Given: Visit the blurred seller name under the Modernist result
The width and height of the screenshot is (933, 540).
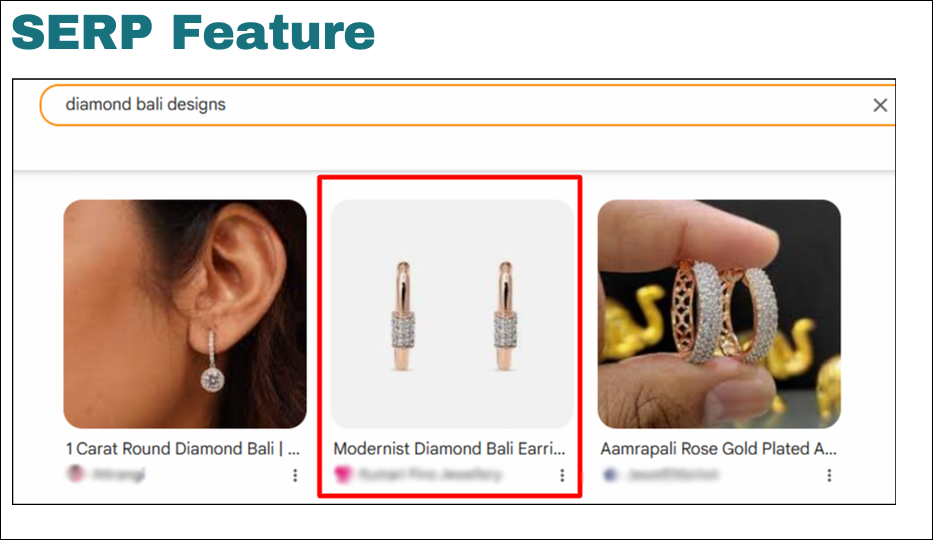Looking at the screenshot, I should [x=430, y=474].
